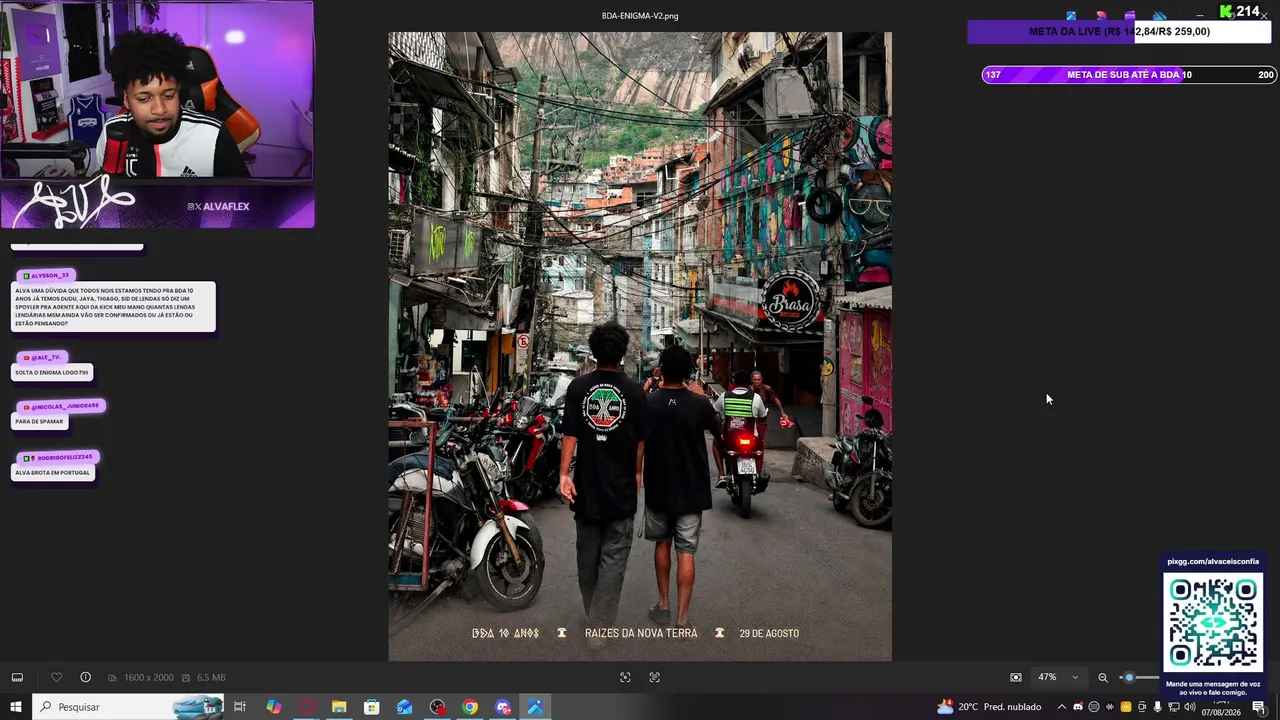Viewport: 1280px width, 720px height.
Task: Zoom out with the magnifier minus icon
Action: (1103, 677)
